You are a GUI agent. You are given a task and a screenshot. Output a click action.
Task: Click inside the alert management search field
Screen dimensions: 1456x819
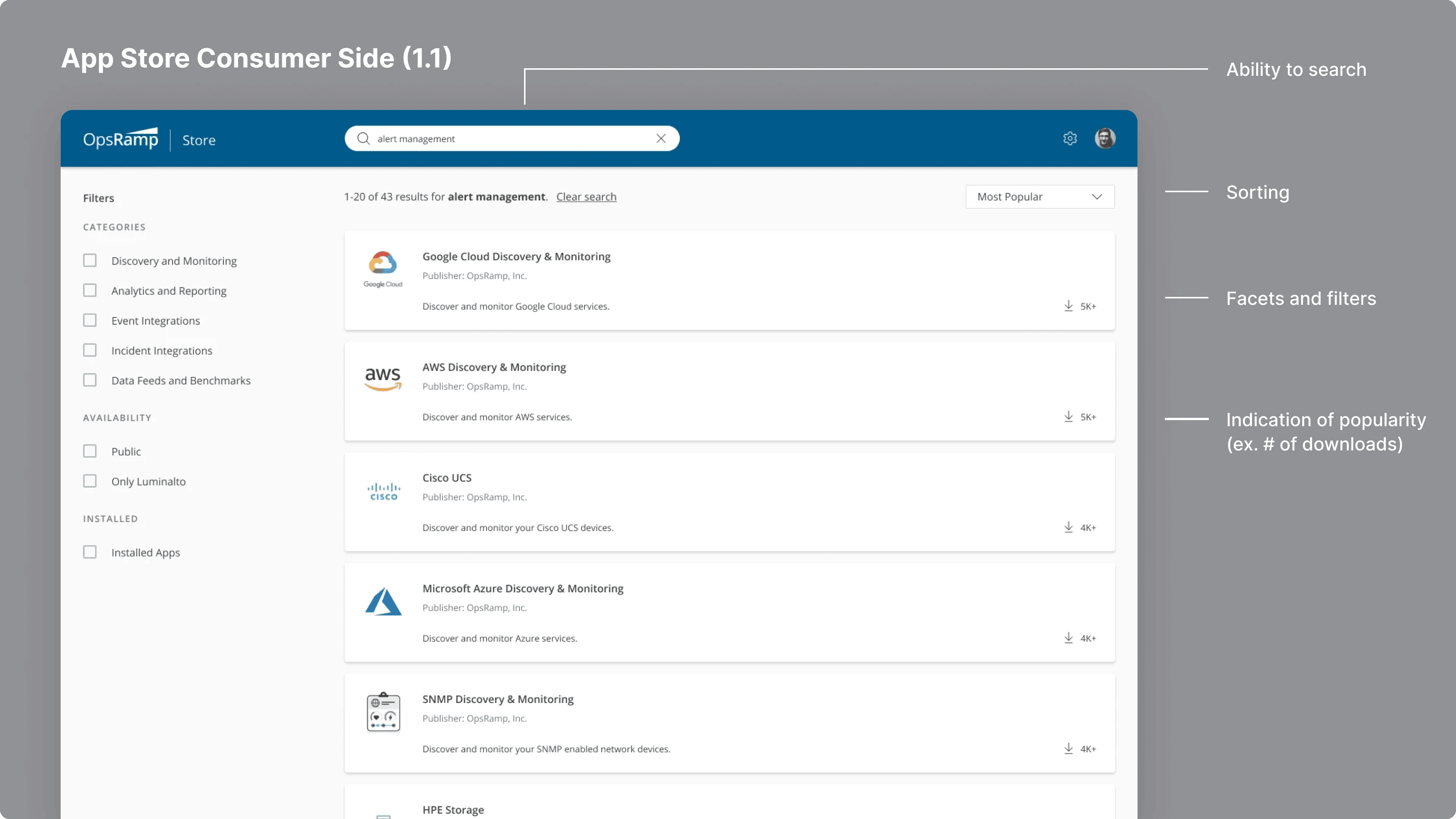(x=512, y=138)
